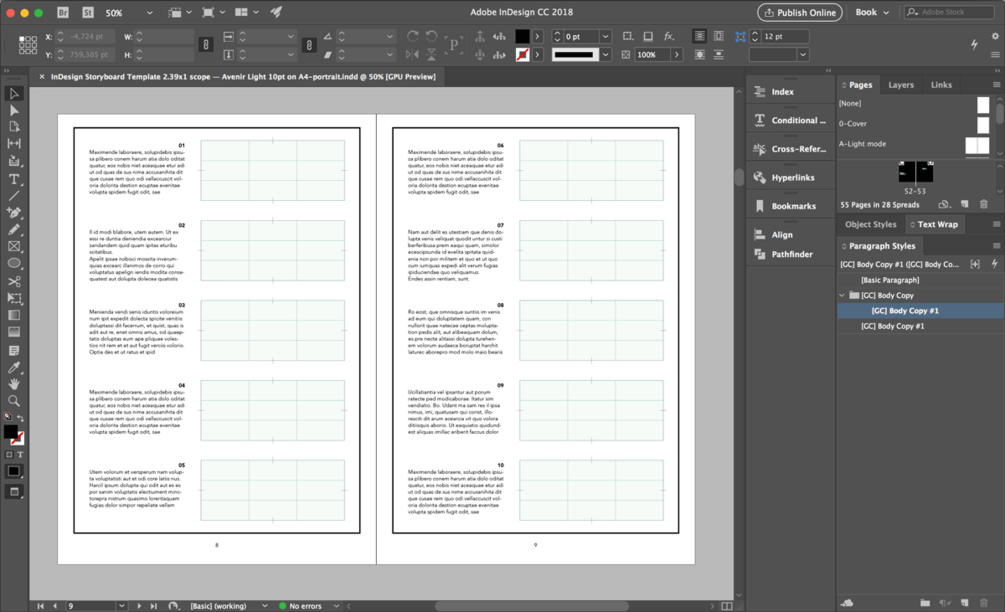Viewport: 1005px width, 612px height.
Task: Collapse the [GC] Body Copy style group
Action: (843, 295)
